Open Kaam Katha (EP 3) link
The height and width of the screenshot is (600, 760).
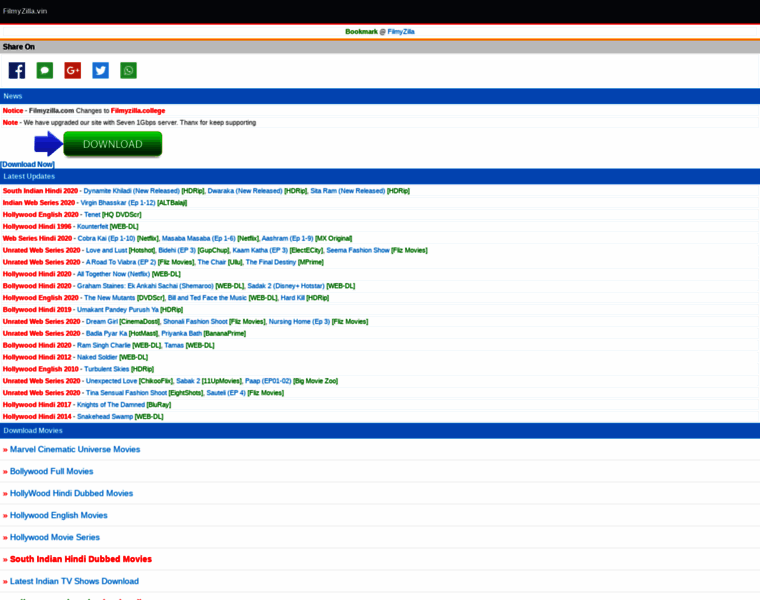(260, 250)
